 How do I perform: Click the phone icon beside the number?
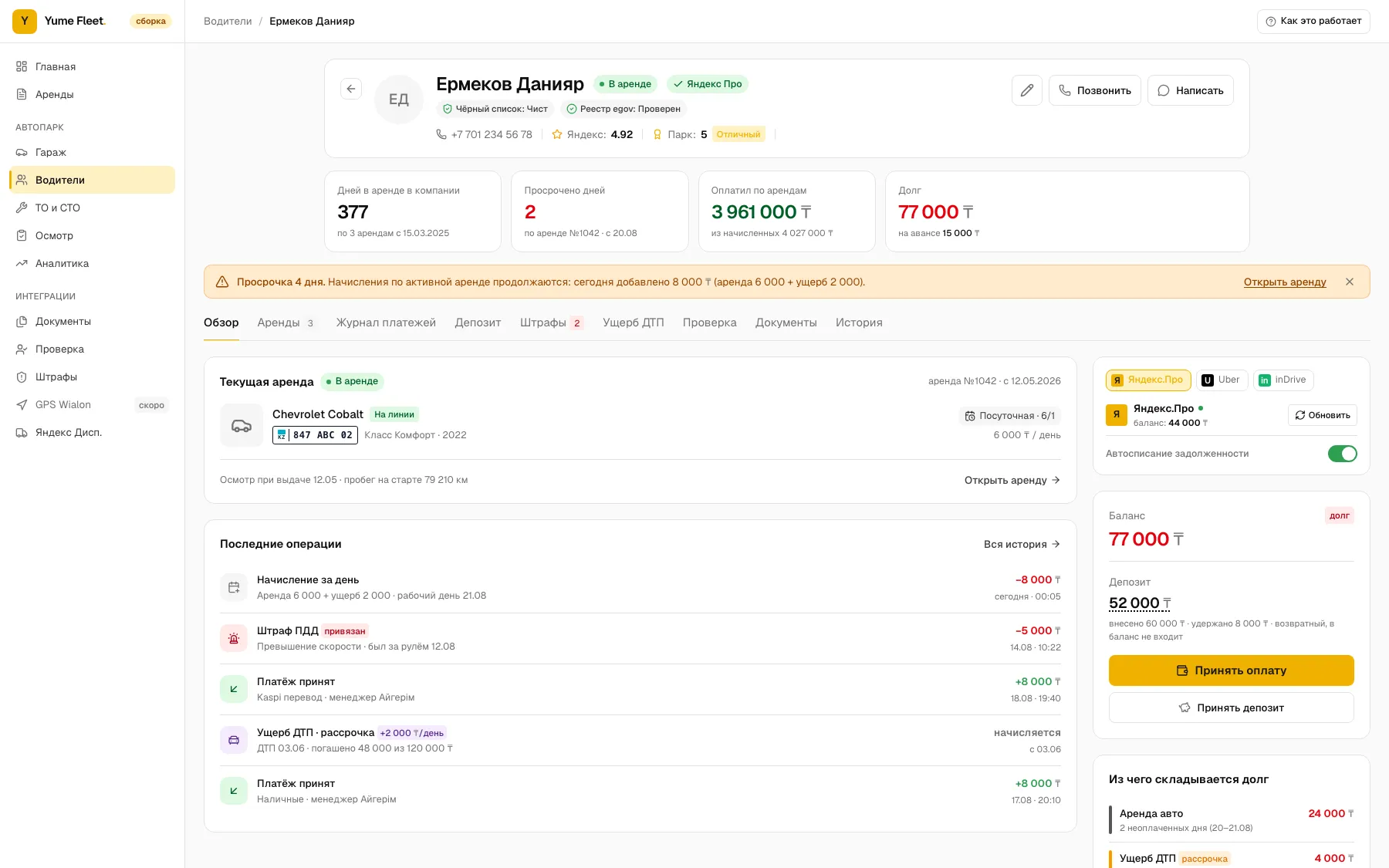(441, 134)
